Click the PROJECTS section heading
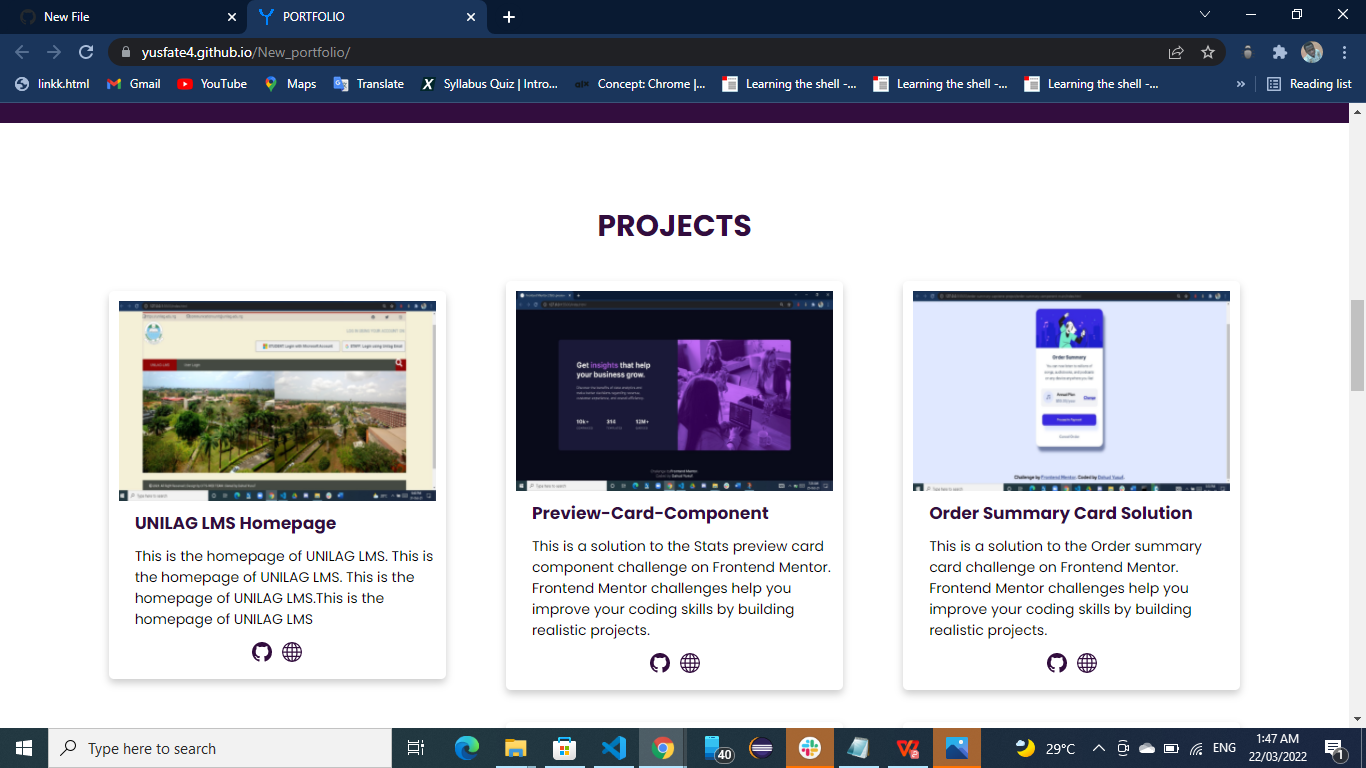The height and width of the screenshot is (768, 1366). (674, 226)
